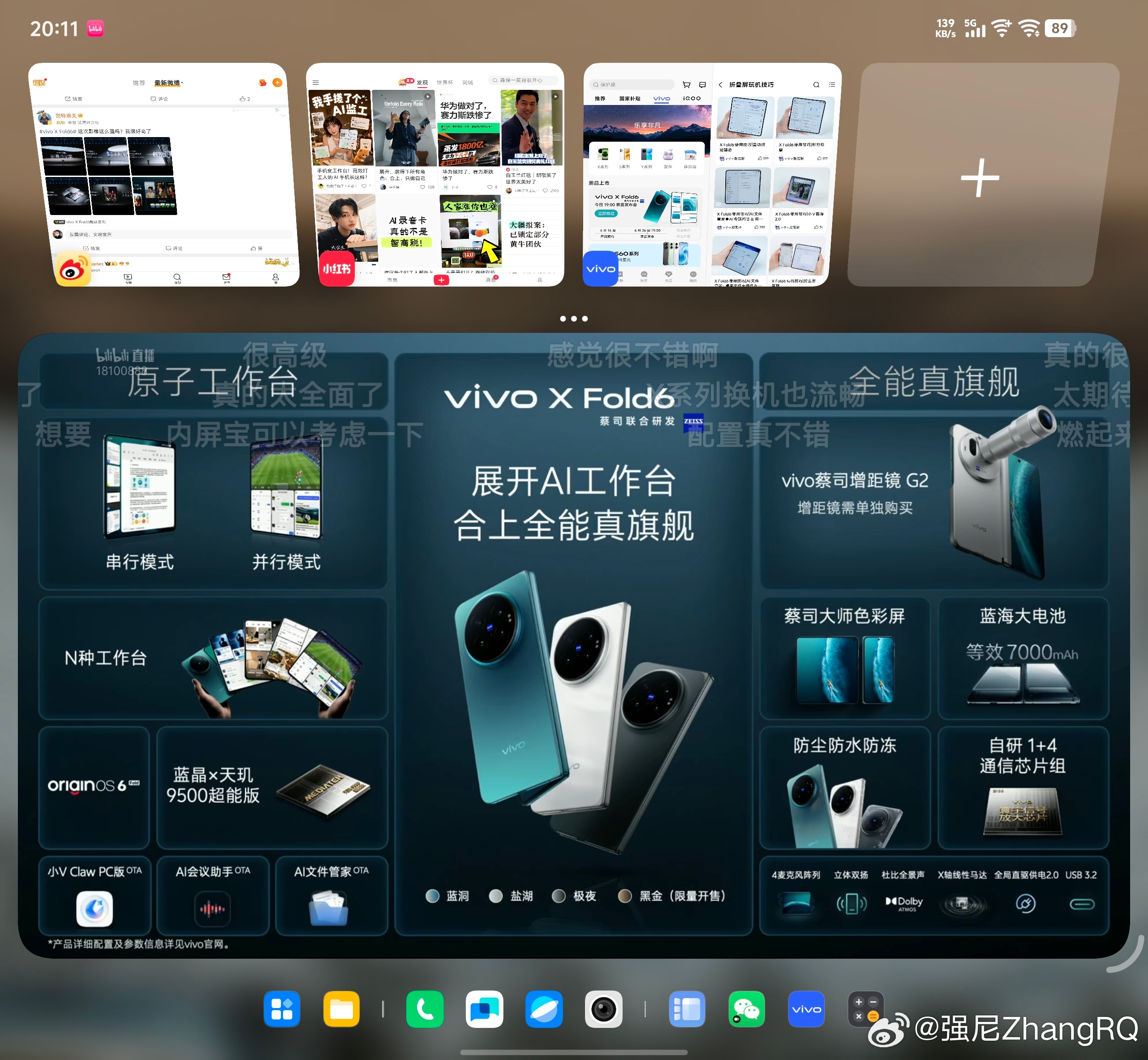Select the 极夜 color dot
The image size is (1148, 1060).
pos(558,896)
